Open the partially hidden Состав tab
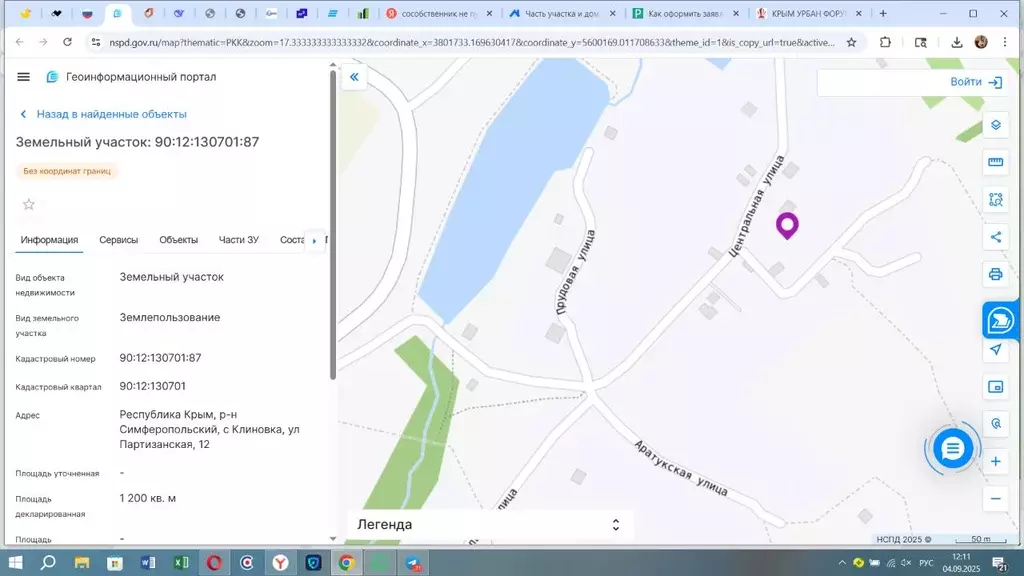This screenshot has width=1024, height=576. [292, 240]
